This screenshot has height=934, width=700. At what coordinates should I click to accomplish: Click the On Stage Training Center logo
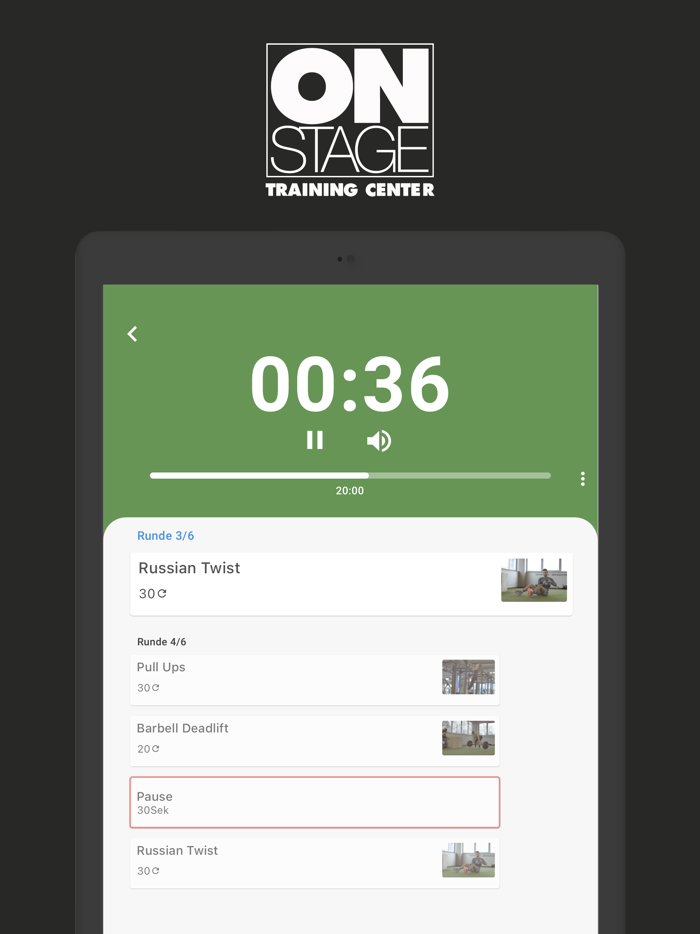pos(350,120)
